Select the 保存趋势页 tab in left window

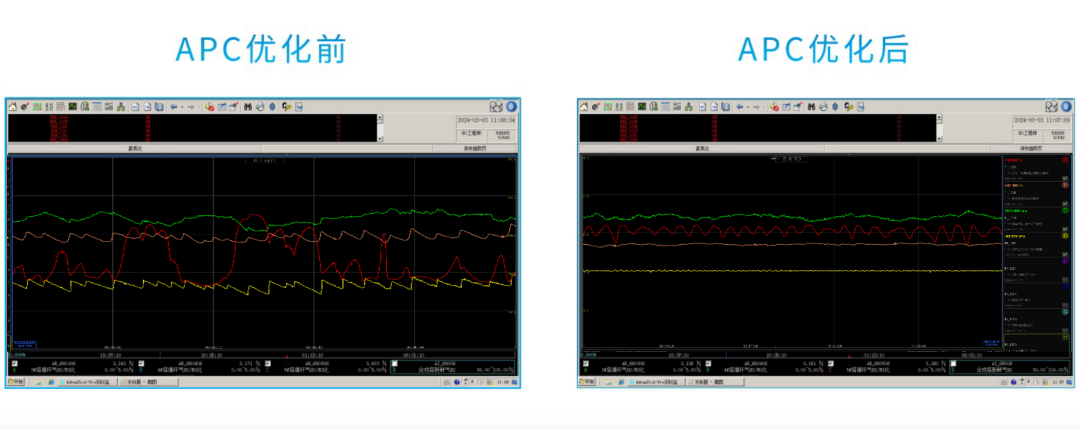(476, 149)
